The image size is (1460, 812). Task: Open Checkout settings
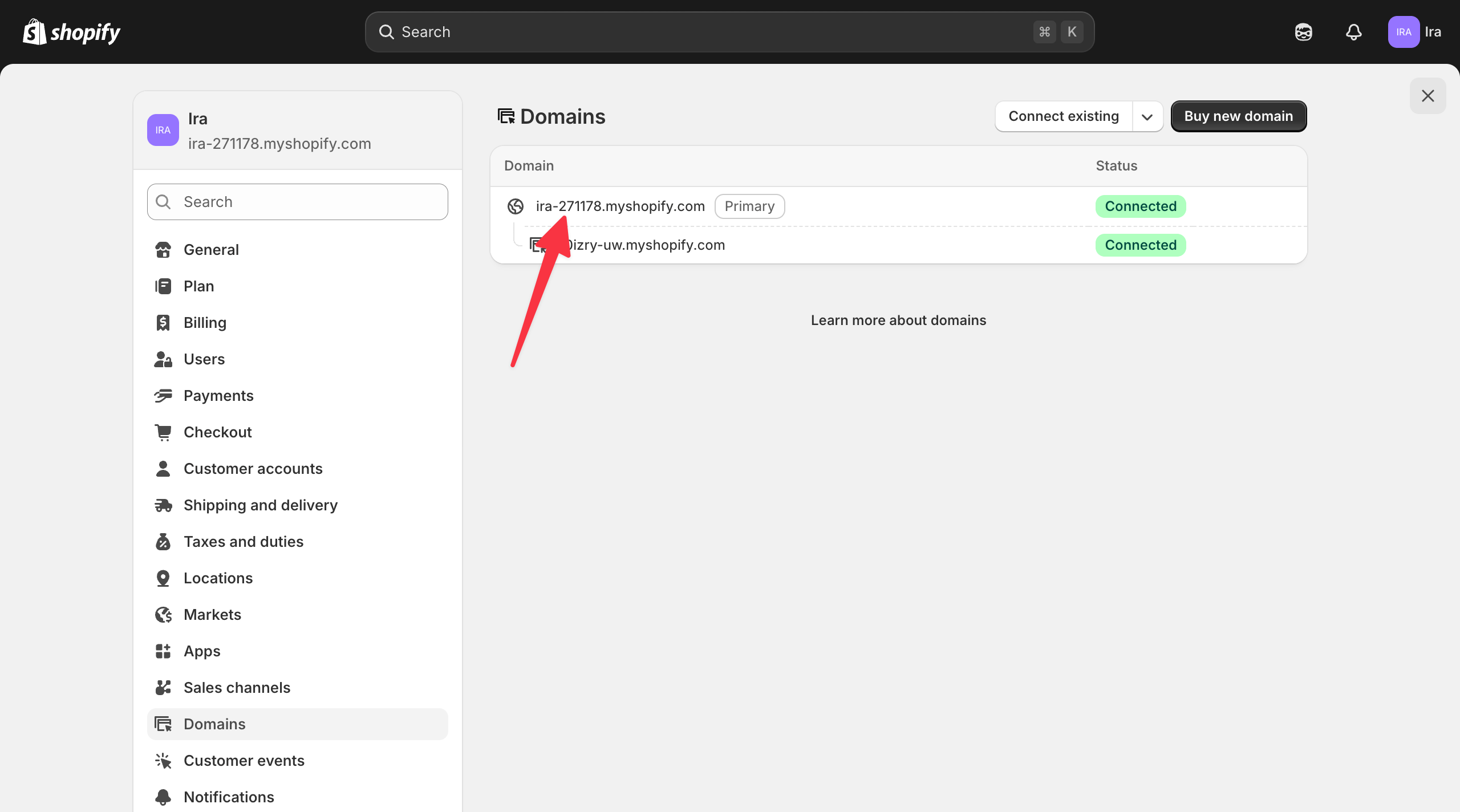tap(298, 432)
